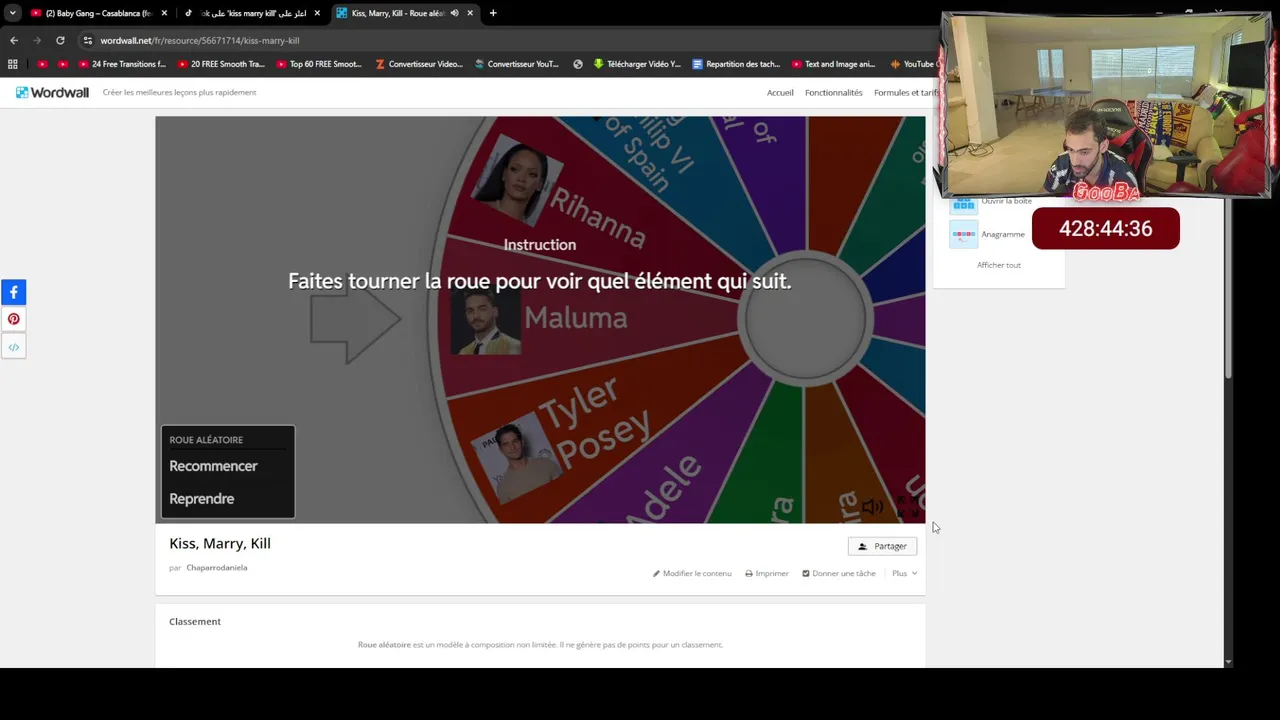The width and height of the screenshot is (1280, 720).
Task: Click the scrollbar's down arrow
Action: pos(1228,662)
